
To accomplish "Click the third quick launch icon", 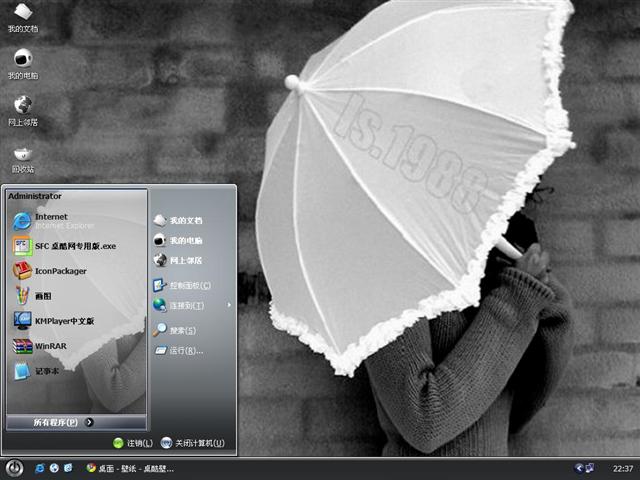I will point(68,468).
